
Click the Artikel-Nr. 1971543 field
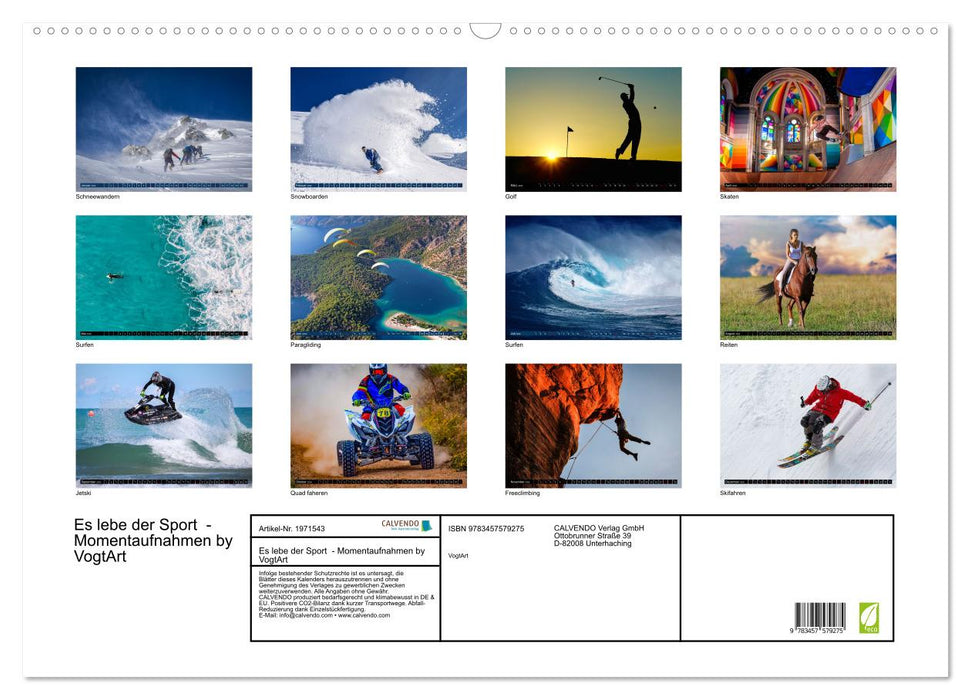[x=292, y=527]
